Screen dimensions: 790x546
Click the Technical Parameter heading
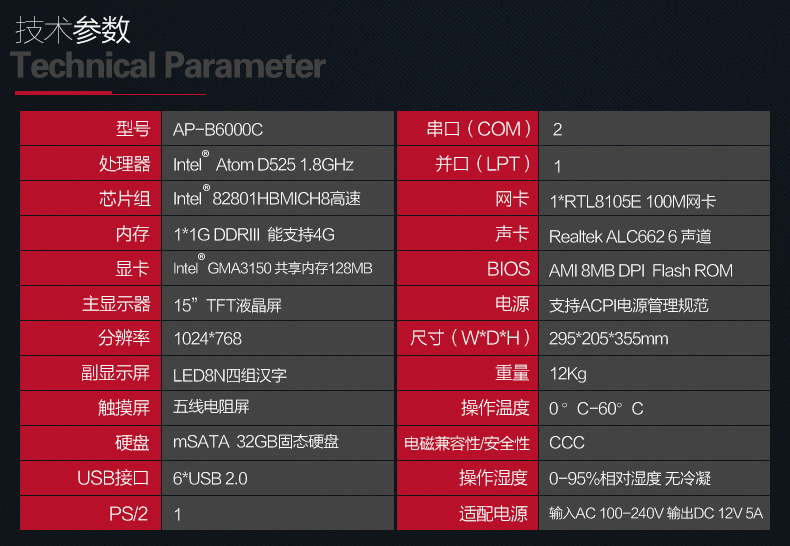click(168, 65)
